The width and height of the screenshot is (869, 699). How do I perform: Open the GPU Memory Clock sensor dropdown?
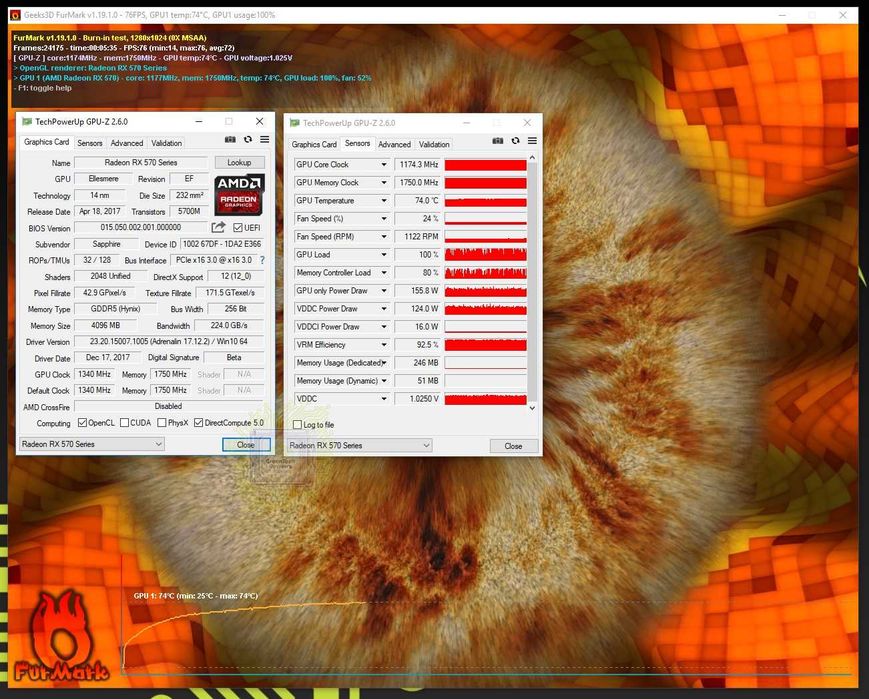[384, 182]
